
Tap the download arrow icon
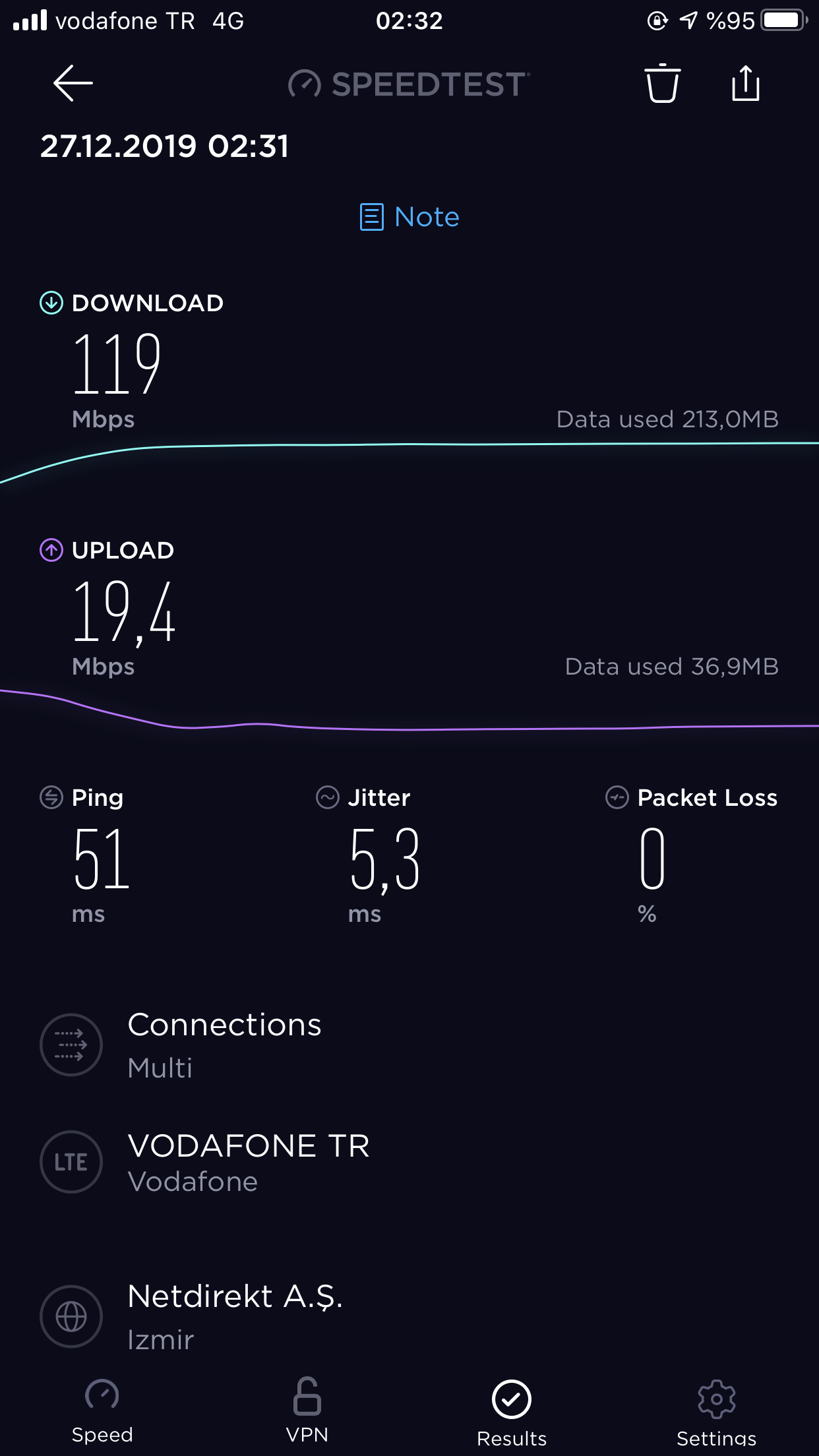coord(51,303)
